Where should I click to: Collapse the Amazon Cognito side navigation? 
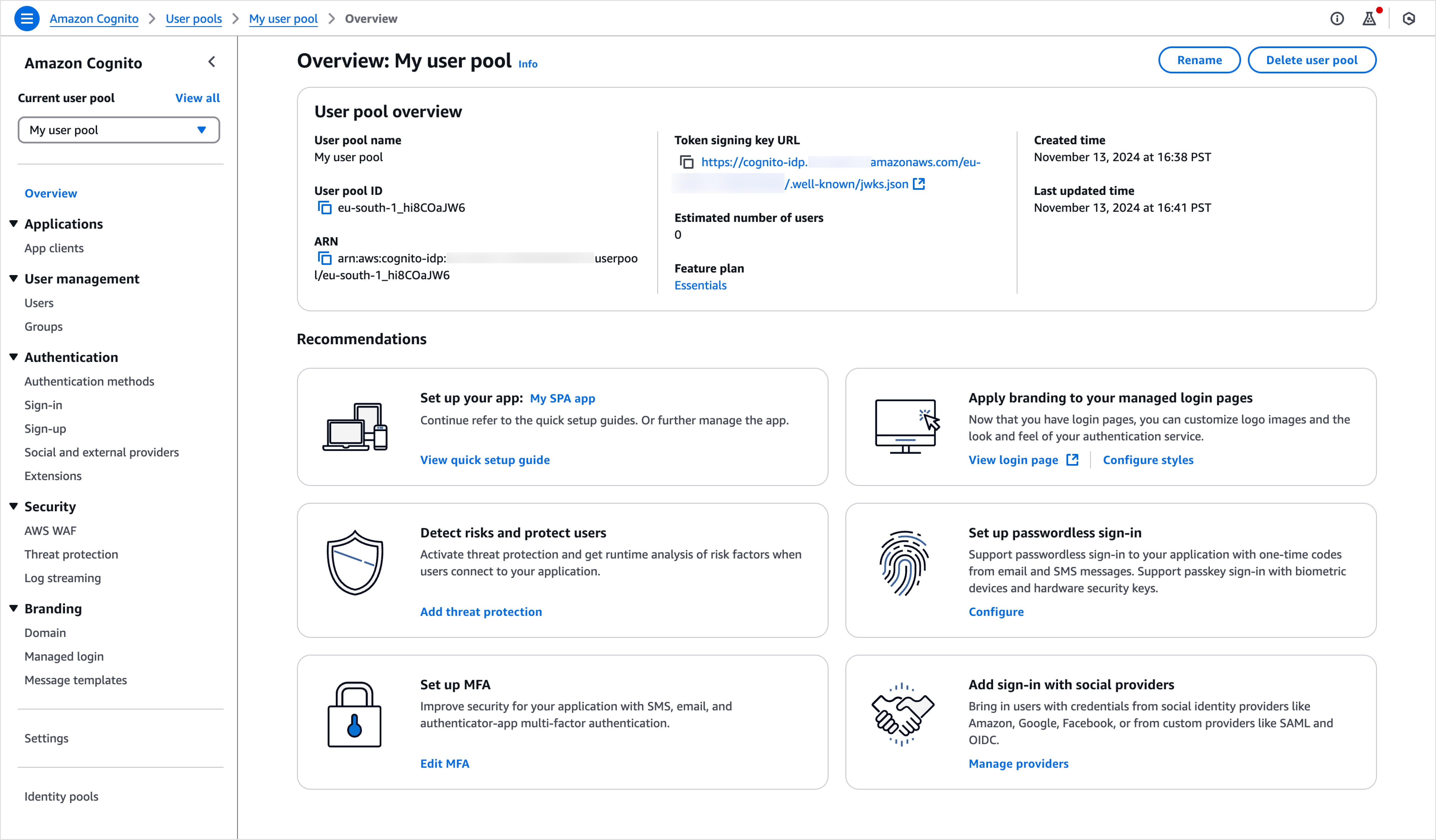pos(212,62)
